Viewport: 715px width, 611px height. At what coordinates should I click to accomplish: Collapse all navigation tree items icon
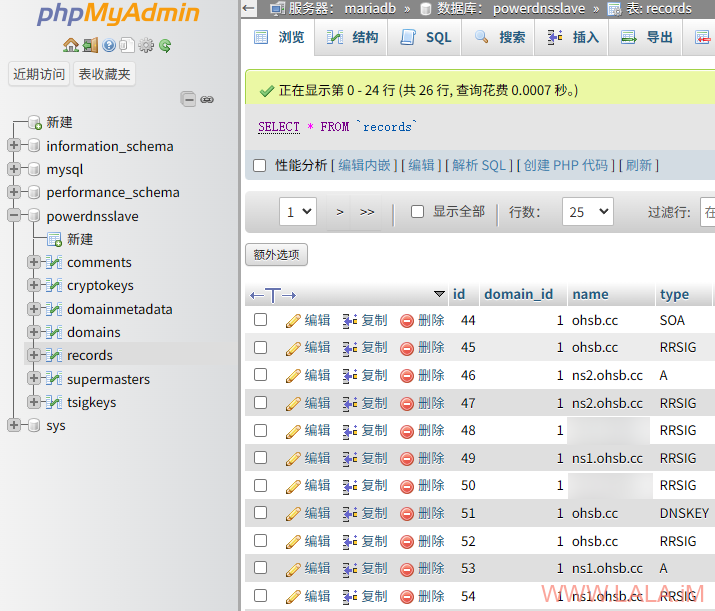[188, 99]
